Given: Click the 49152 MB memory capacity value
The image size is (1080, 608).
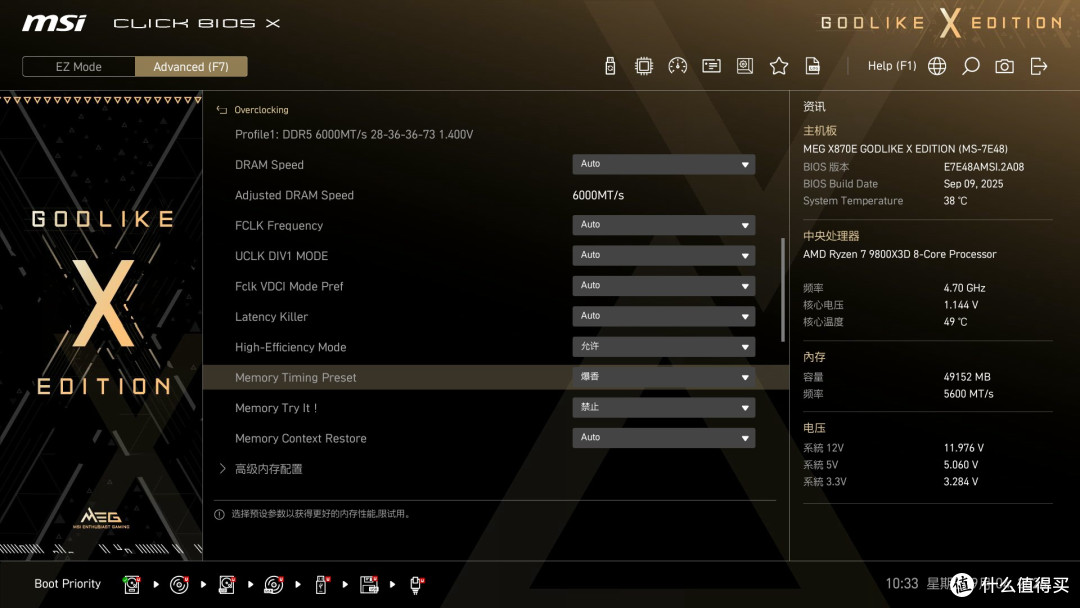Looking at the screenshot, I should [967, 377].
